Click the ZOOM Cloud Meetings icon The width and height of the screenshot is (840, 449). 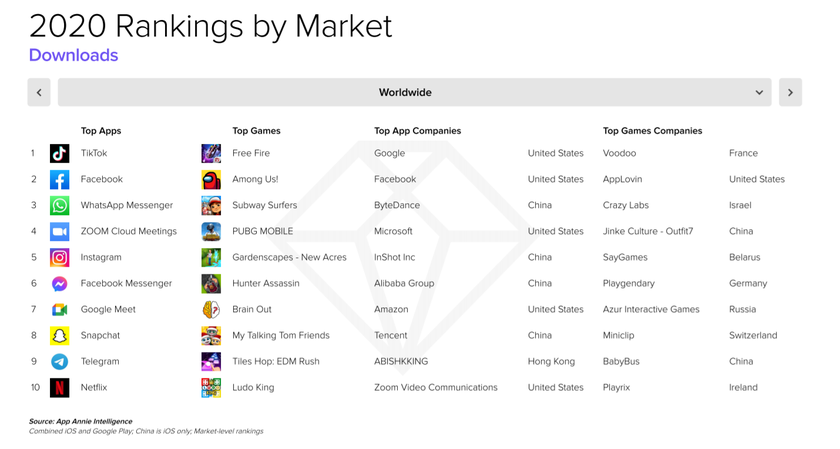(60, 232)
